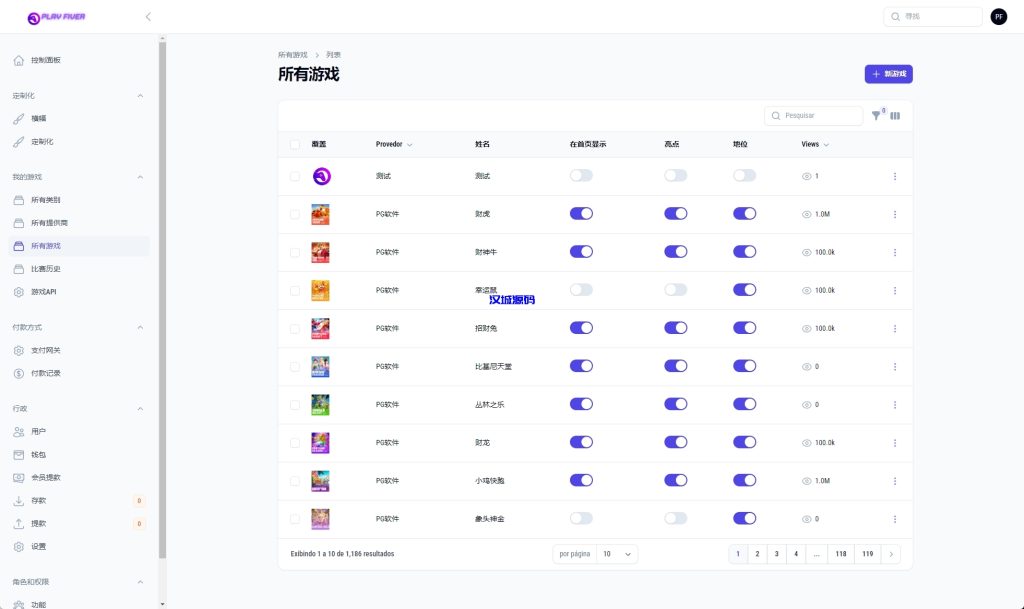The width and height of the screenshot is (1024, 609).
Task: Click the filter funnel icon above the table
Action: tap(875, 116)
